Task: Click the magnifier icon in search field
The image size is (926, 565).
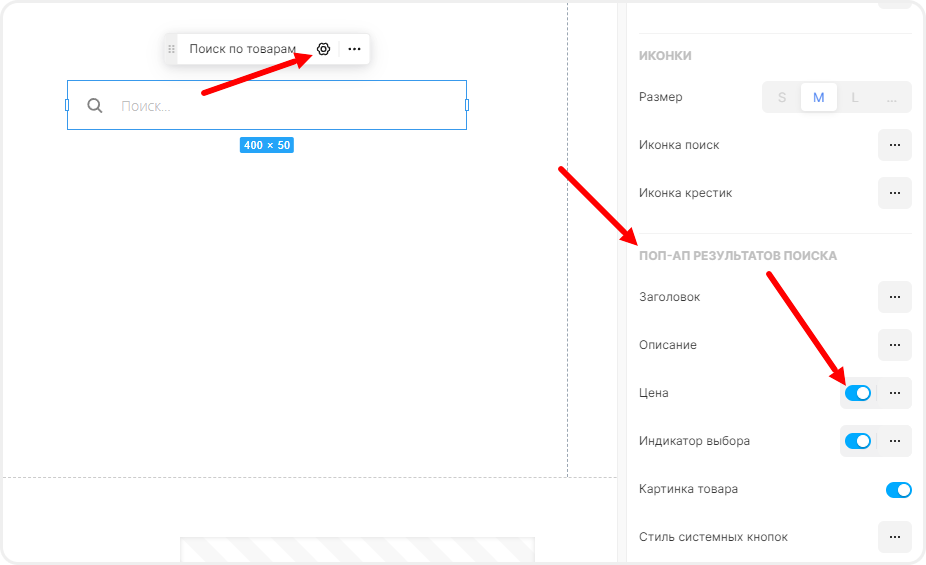Action: tap(95, 106)
